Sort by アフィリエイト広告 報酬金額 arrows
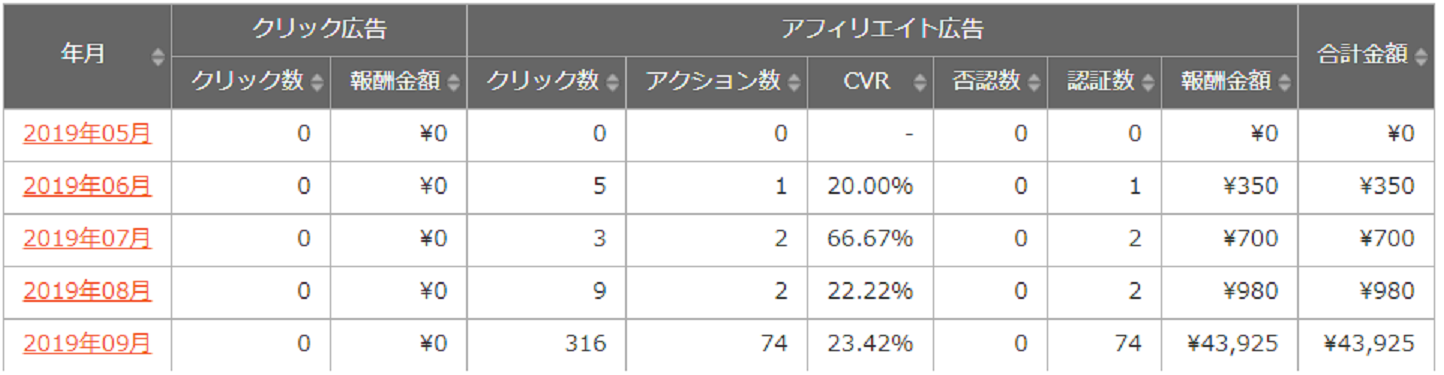Image resolution: width=1444 pixels, height=375 pixels. point(1284,83)
